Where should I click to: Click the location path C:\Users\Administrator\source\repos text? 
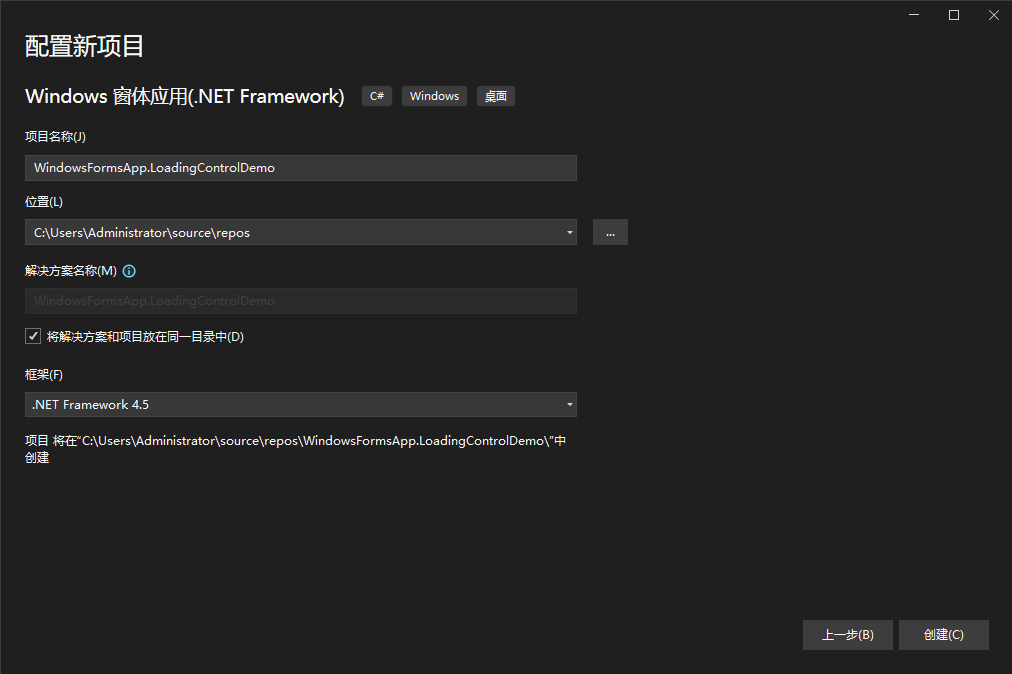pyautogui.click(x=142, y=232)
